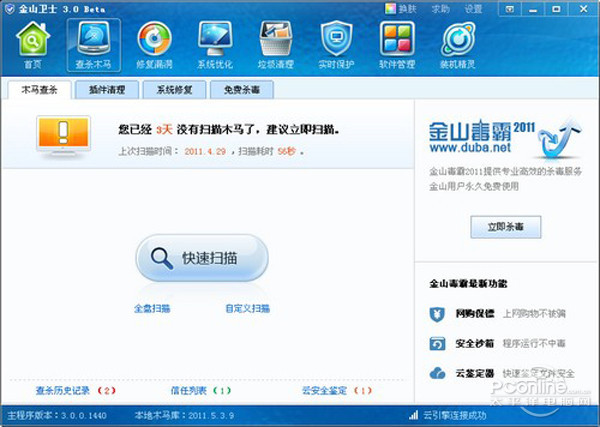Image resolution: width=600 pixels, height=427 pixels.
Task: Click the cloud engine signal bars icon
Action: pyautogui.click(x=413, y=415)
